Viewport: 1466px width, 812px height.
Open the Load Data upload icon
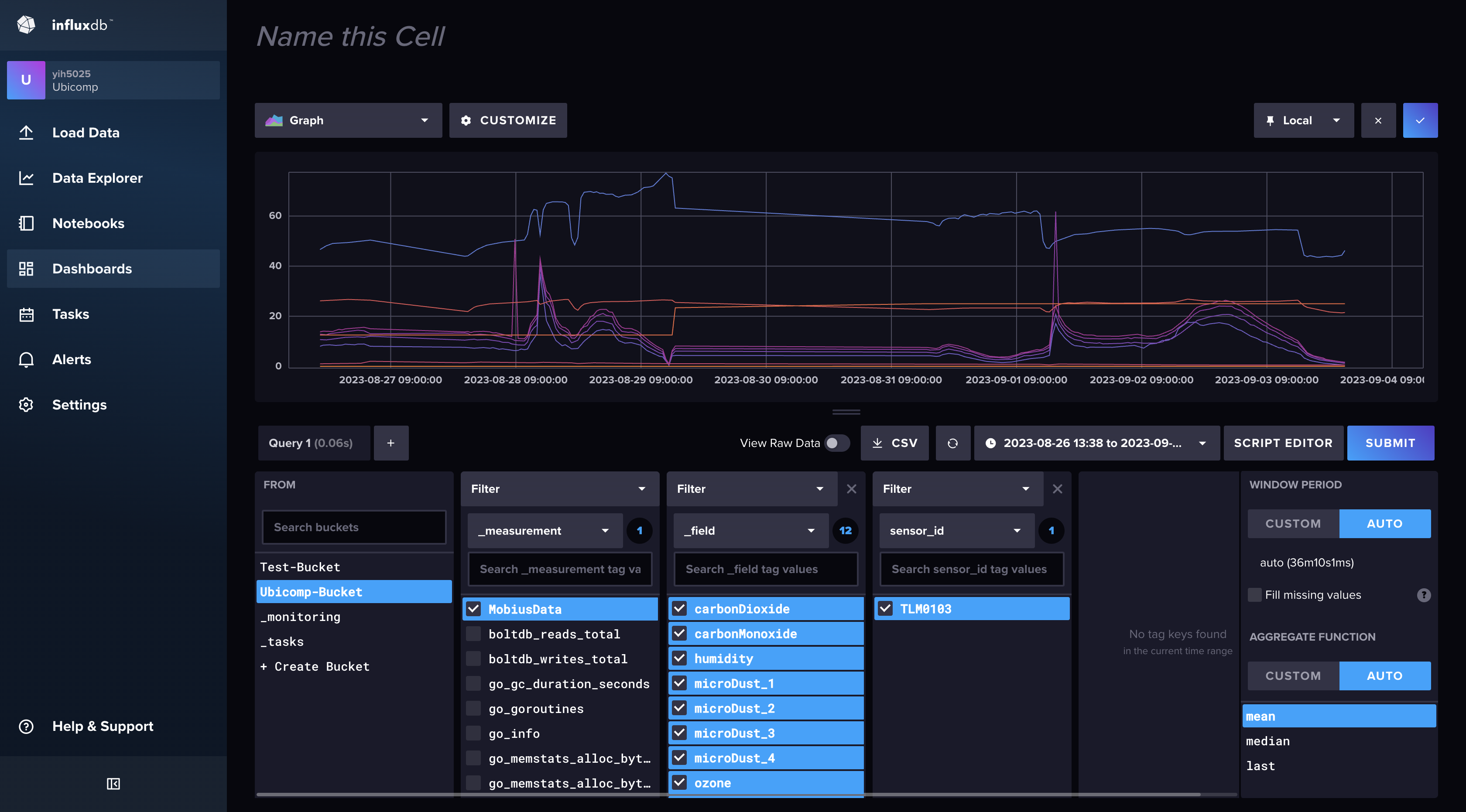coord(26,132)
